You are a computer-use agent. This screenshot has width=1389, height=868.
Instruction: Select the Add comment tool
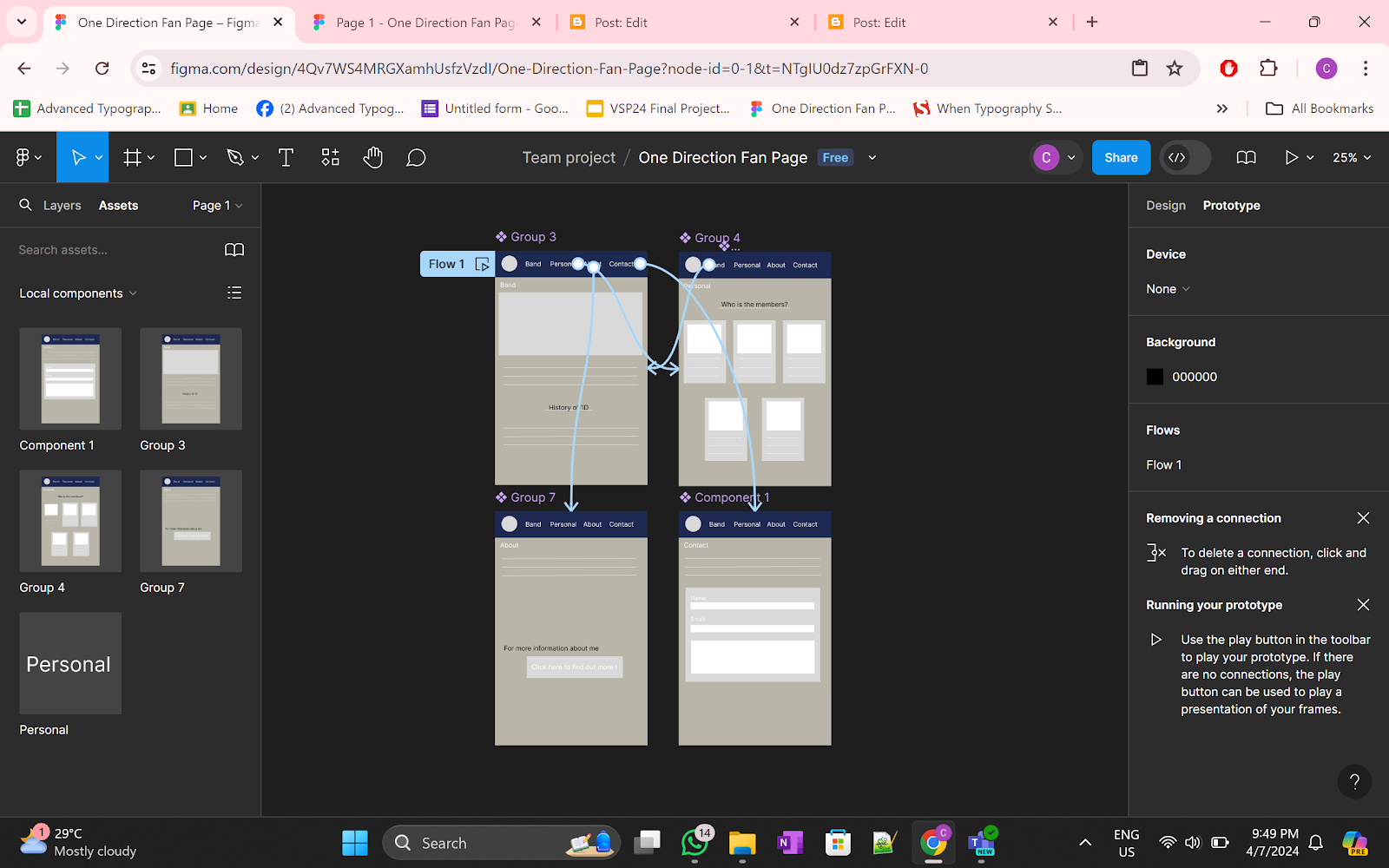pos(417,157)
